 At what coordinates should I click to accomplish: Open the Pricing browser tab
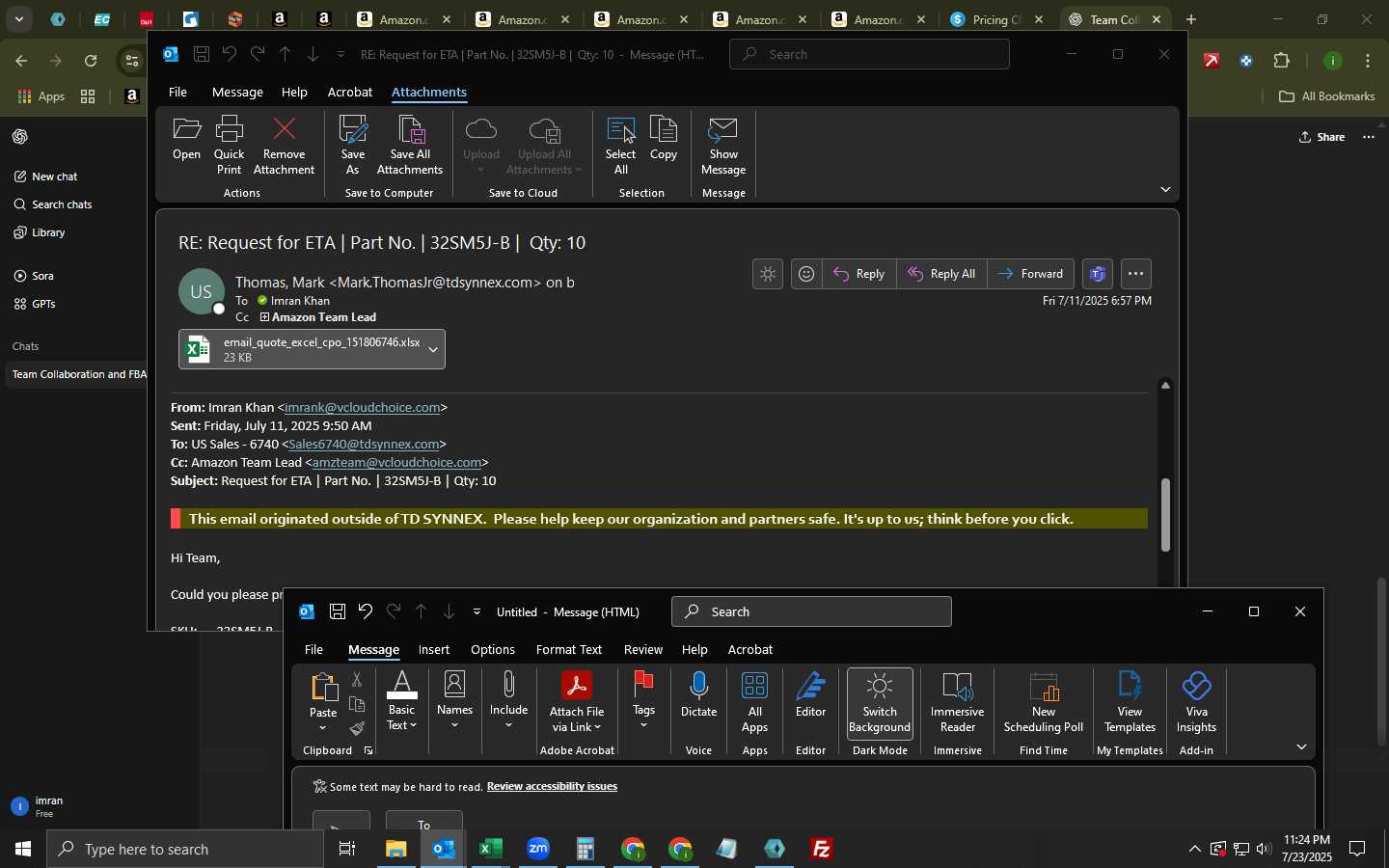pyautogui.click(x=996, y=19)
